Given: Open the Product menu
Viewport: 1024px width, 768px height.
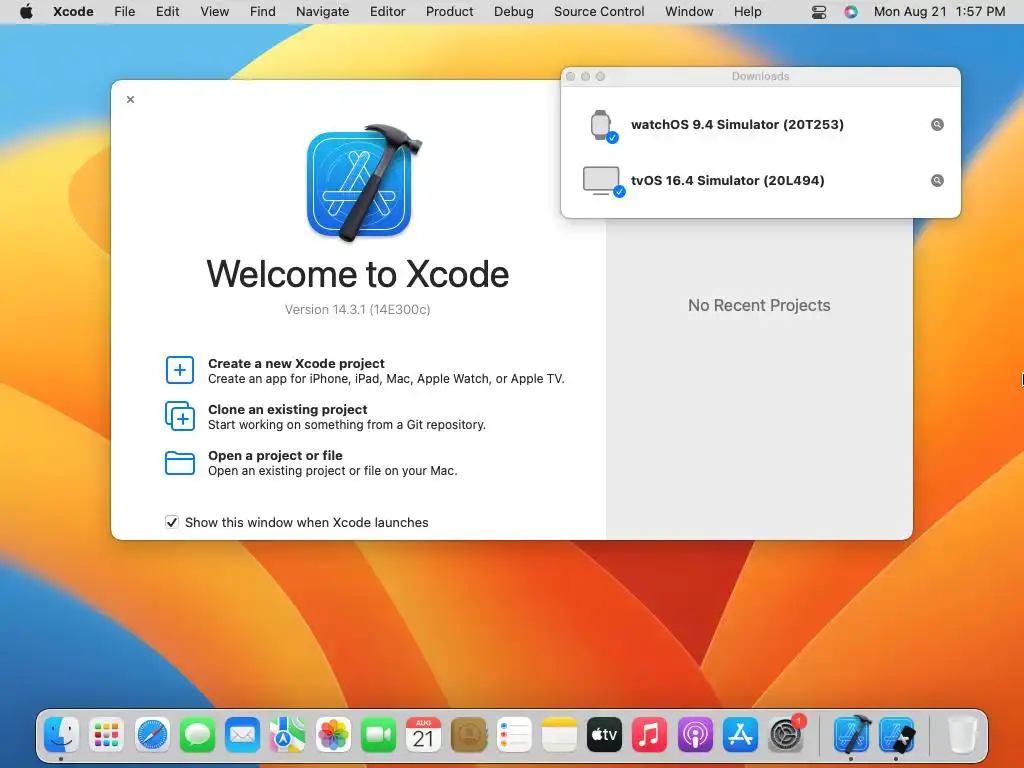Looking at the screenshot, I should coord(449,12).
